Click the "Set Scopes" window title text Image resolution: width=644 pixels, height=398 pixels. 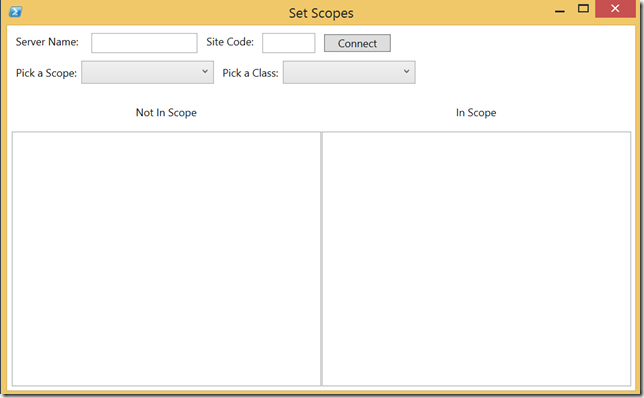pos(321,13)
